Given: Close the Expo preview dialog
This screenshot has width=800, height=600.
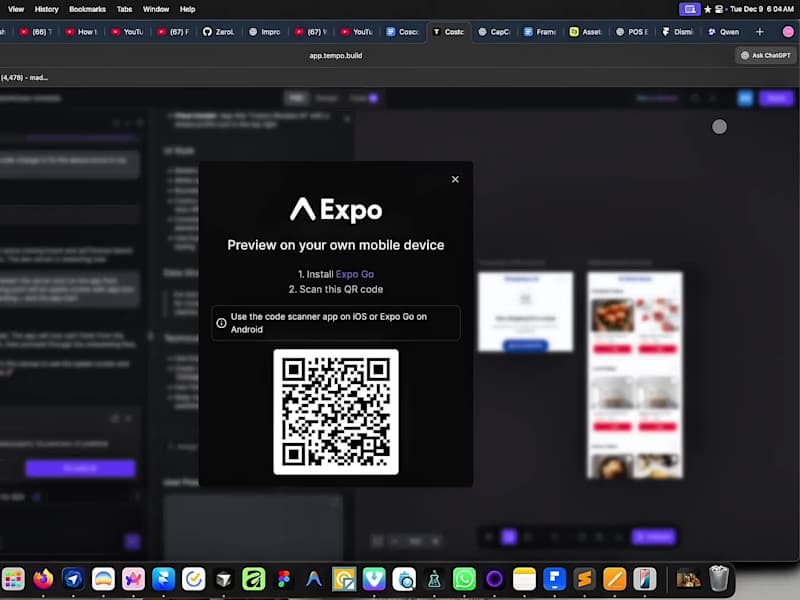Looking at the screenshot, I should coord(455,179).
